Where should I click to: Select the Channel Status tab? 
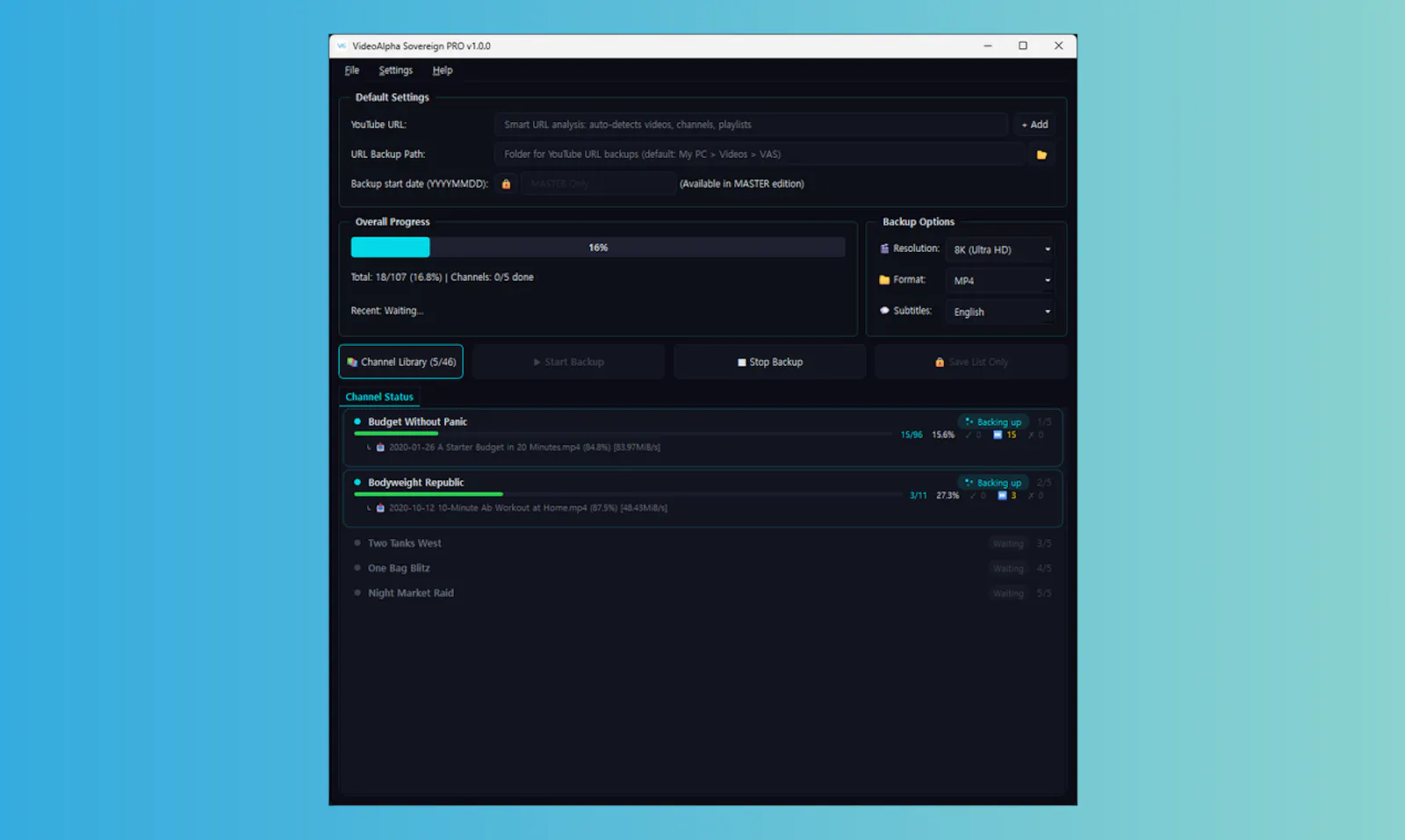coord(379,397)
